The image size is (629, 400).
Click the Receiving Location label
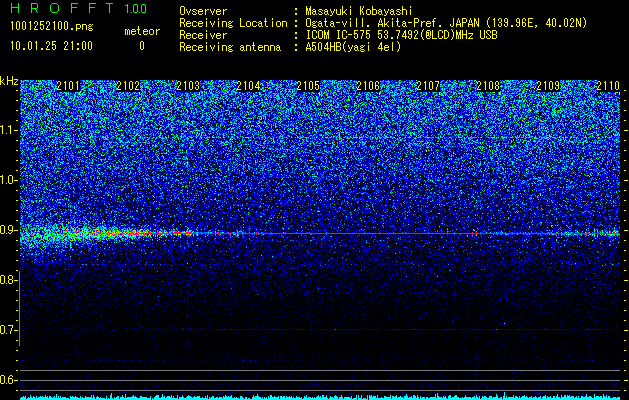tap(233, 23)
